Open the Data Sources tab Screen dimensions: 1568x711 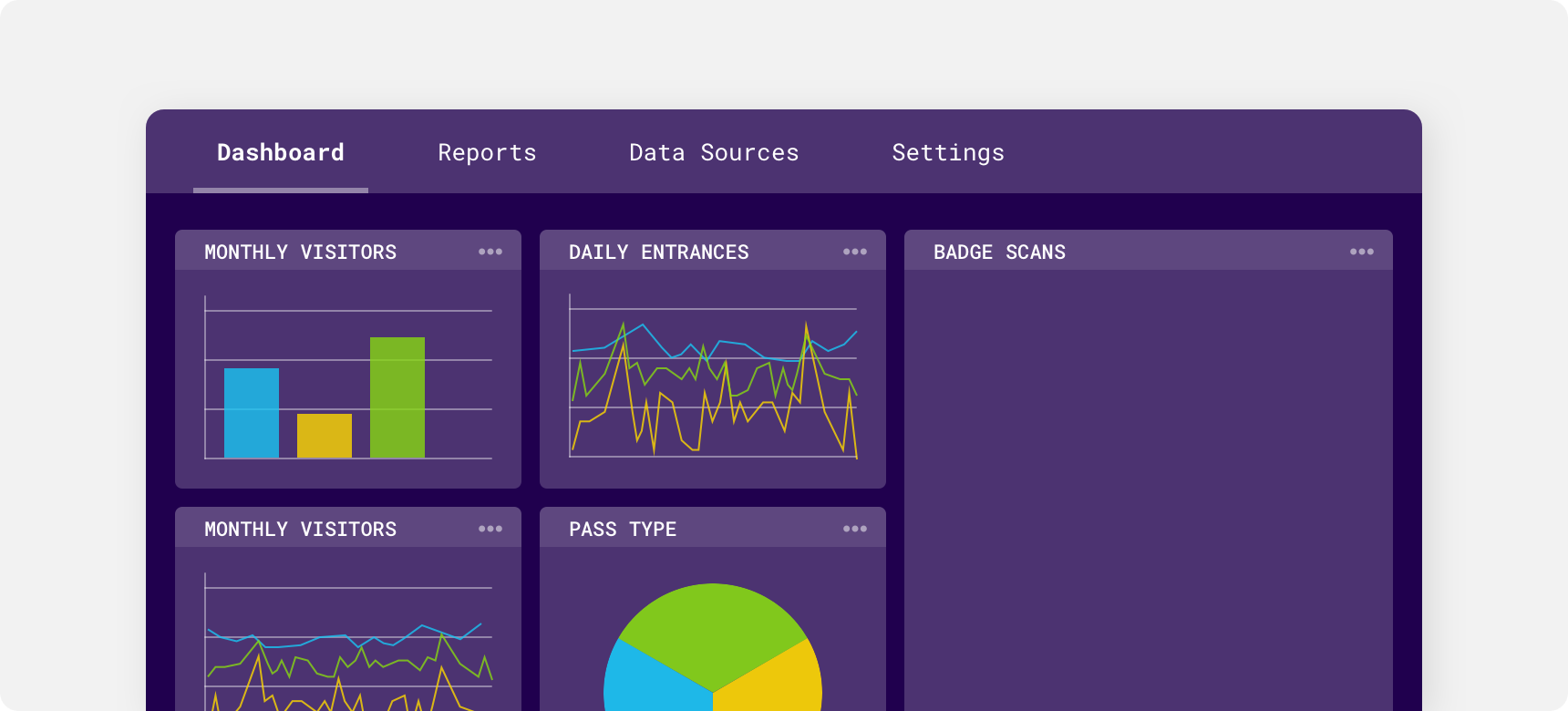click(714, 152)
